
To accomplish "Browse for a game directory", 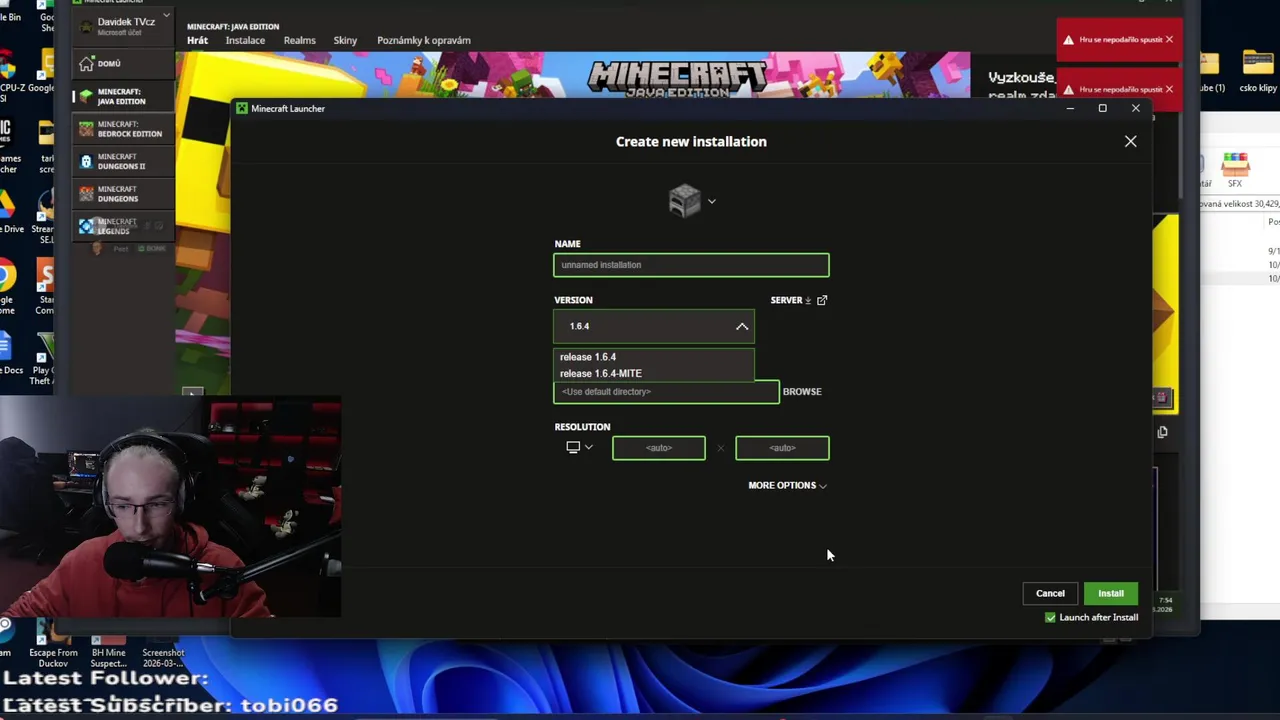I will pyautogui.click(x=802, y=392).
